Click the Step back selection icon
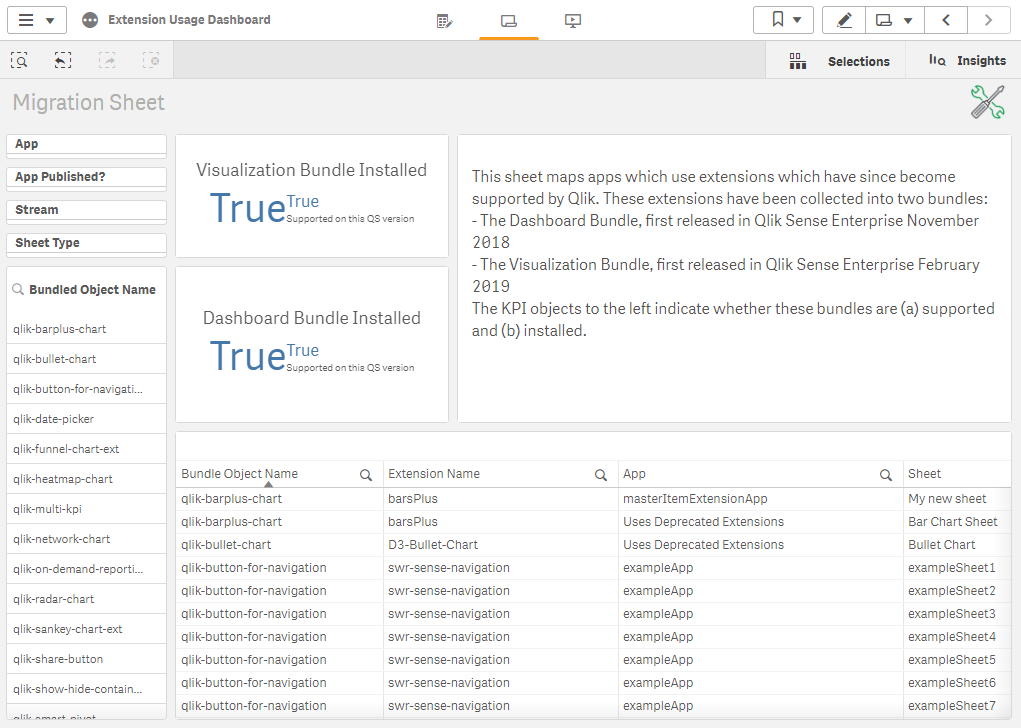Viewport: 1021px width, 728px height. pos(63,61)
